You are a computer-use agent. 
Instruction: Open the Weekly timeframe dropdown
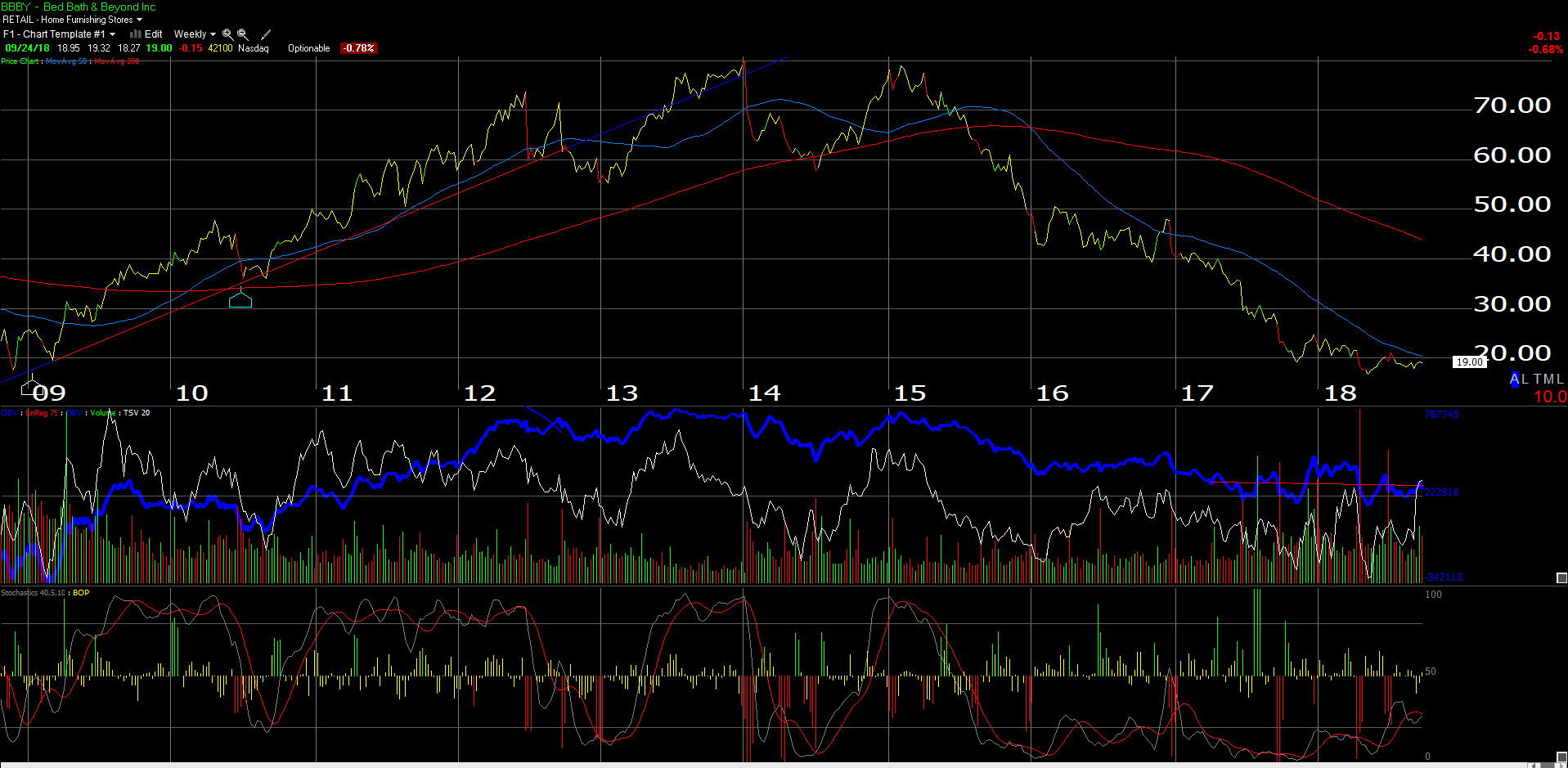[x=195, y=34]
